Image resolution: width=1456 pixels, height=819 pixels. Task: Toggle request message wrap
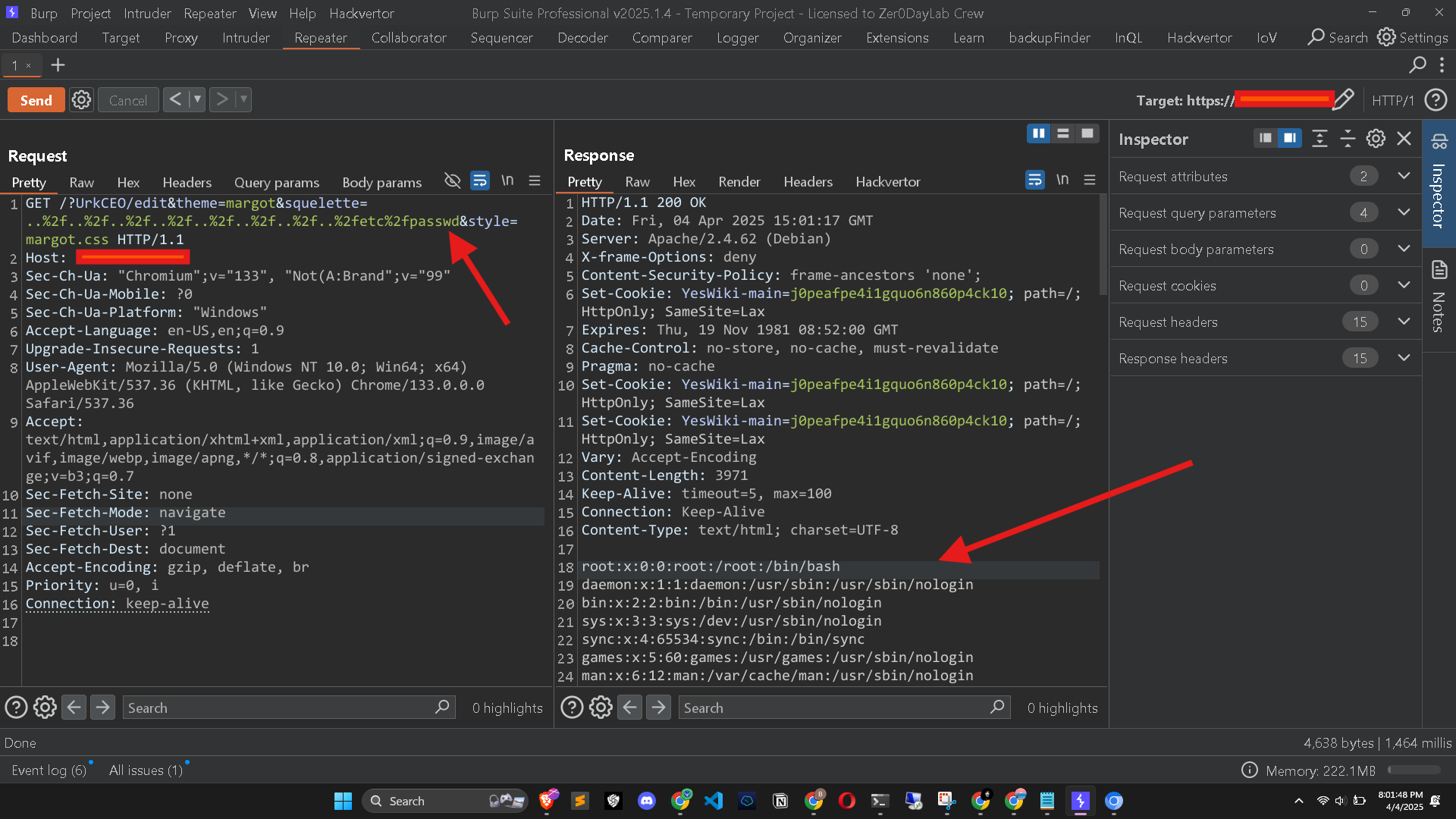(x=480, y=180)
